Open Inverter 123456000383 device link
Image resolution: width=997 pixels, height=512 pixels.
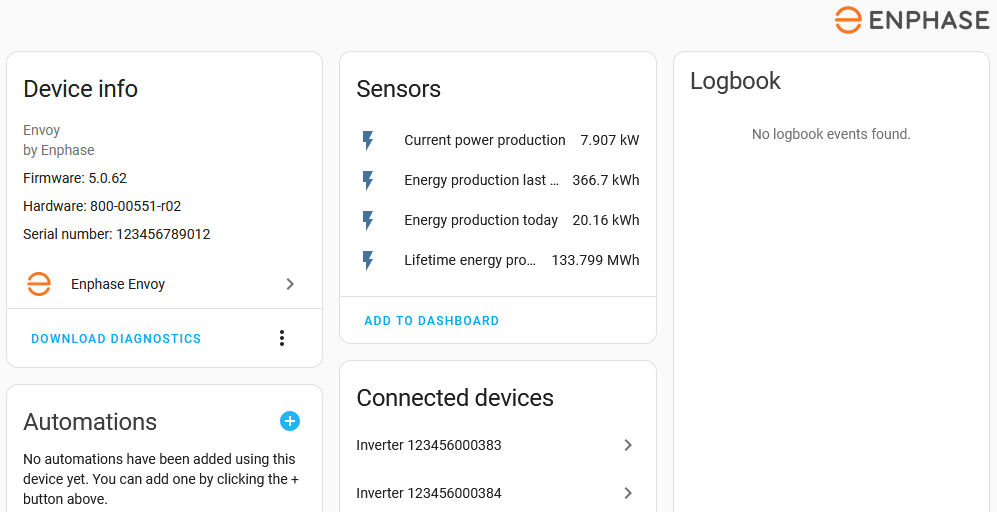point(429,445)
